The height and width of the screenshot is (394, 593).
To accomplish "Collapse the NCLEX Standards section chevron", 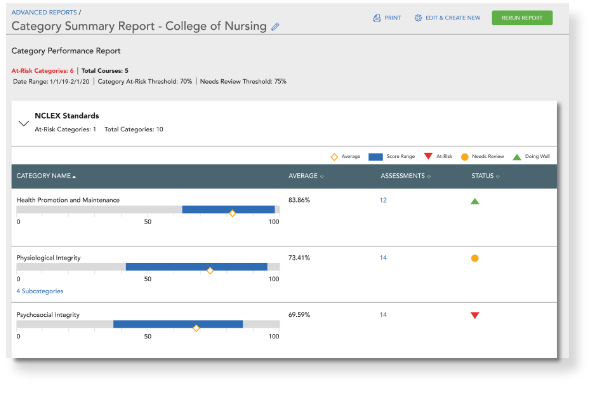I will 23,123.
